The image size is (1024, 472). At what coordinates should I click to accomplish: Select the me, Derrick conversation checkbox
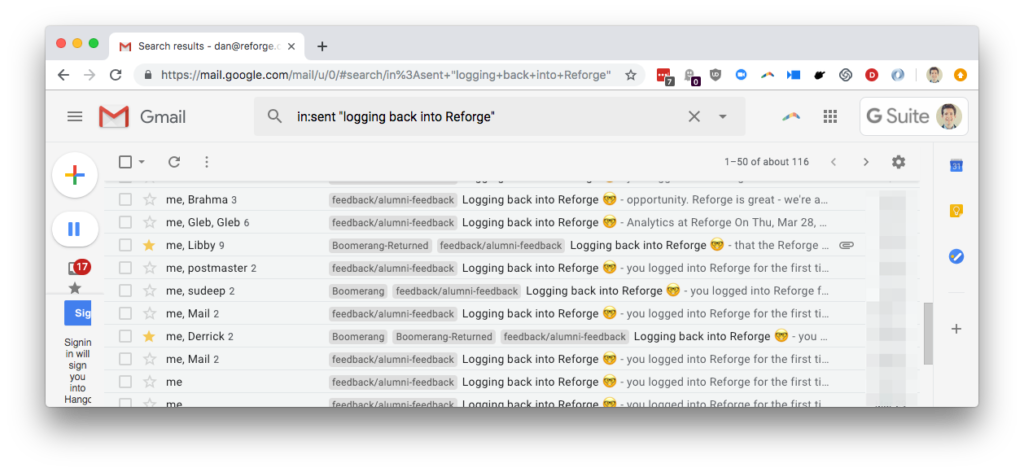point(125,337)
